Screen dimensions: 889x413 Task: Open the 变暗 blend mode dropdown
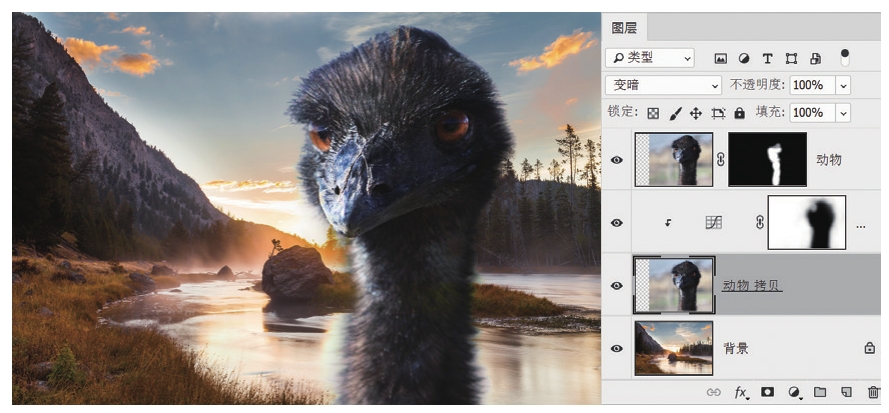(x=663, y=85)
